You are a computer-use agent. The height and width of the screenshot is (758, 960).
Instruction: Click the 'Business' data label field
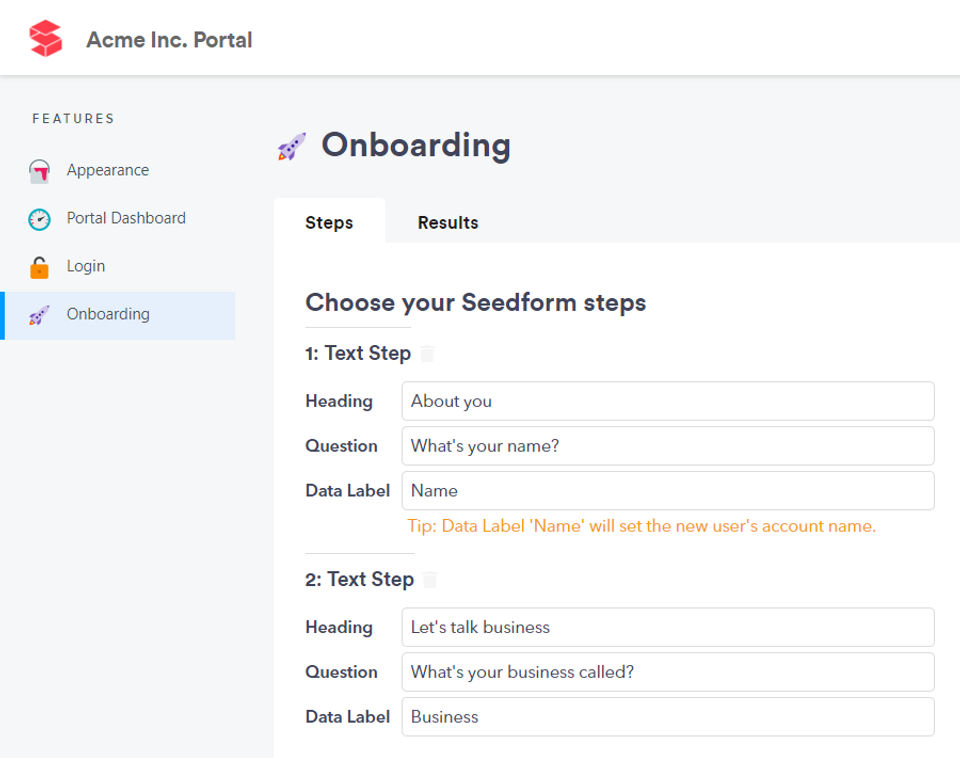tap(668, 716)
